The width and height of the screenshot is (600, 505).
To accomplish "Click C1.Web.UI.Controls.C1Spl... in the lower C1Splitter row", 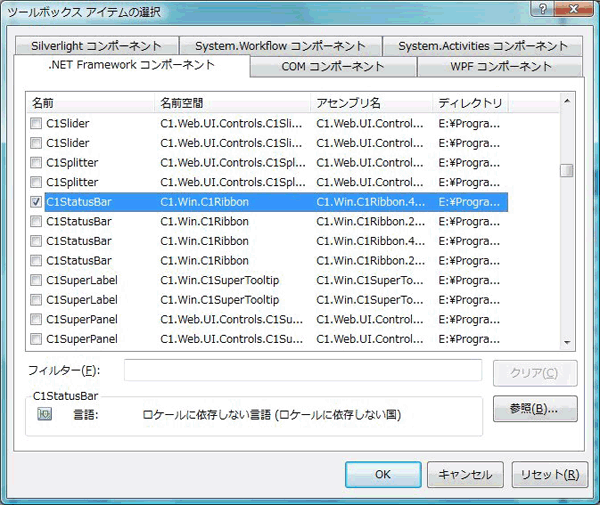I will (233, 182).
